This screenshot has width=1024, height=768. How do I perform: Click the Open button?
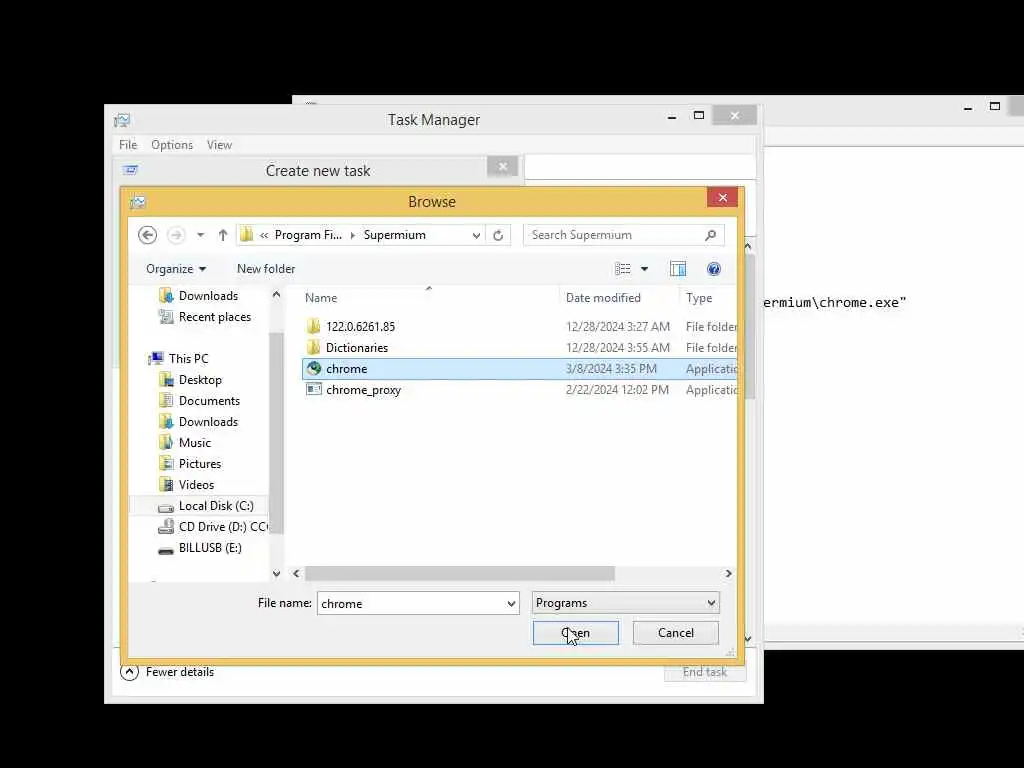click(575, 633)
